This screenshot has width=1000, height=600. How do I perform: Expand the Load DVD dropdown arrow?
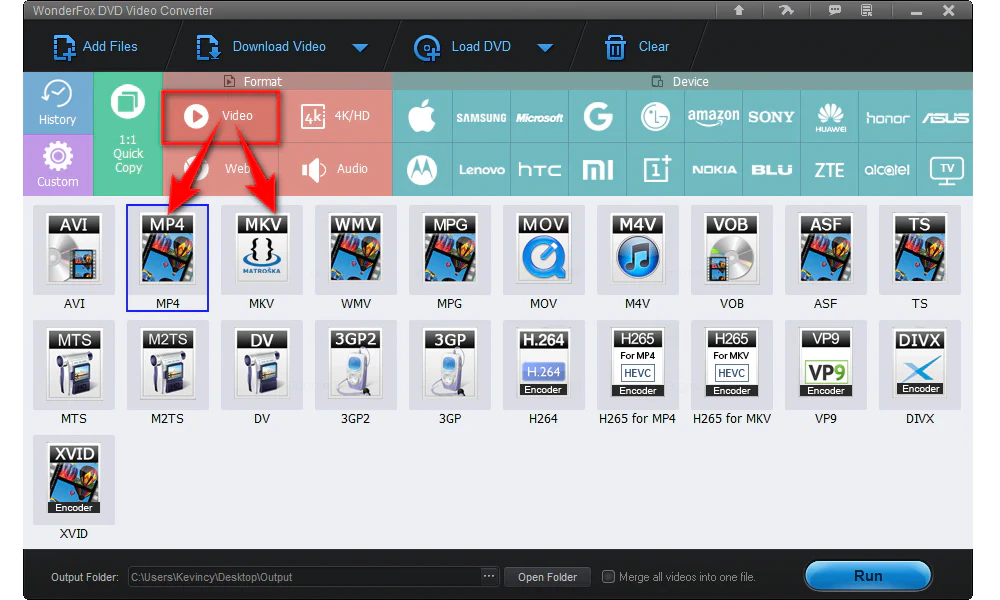[x=545, y=47]
